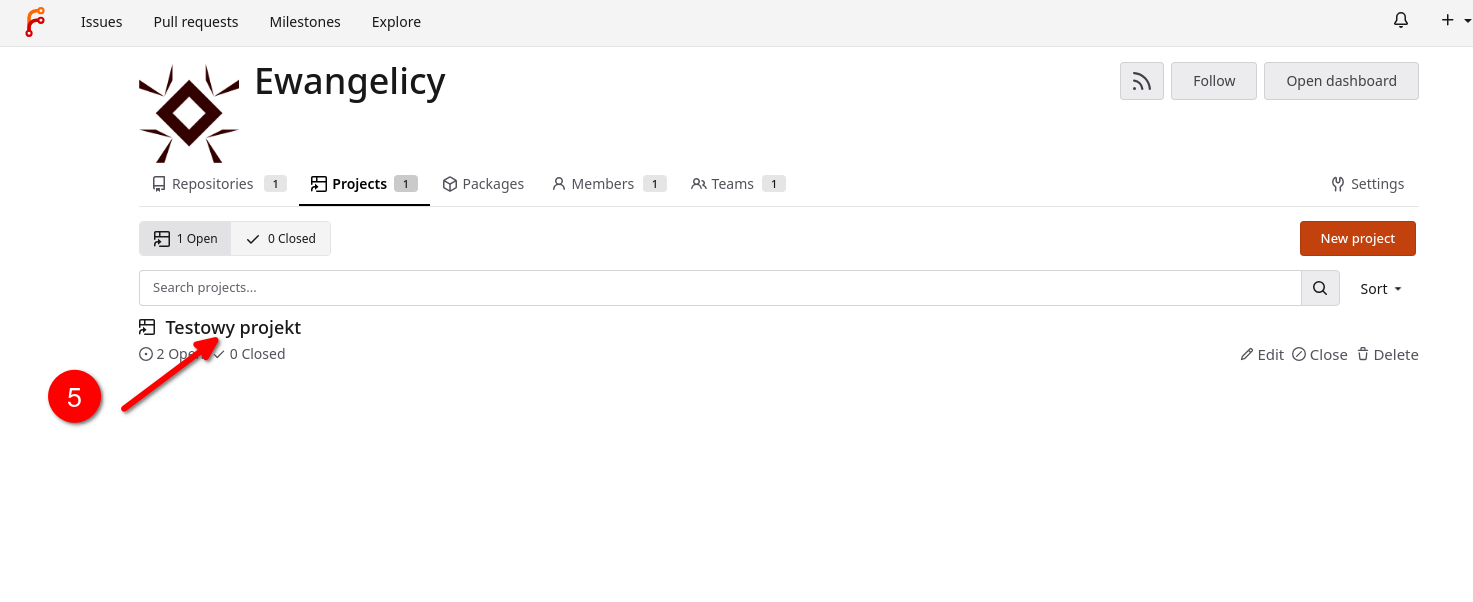Click the Forgejo logo icon
The height and width of the screenshot is (602, 1473).
pyautogui.click(x=35, y=22)
